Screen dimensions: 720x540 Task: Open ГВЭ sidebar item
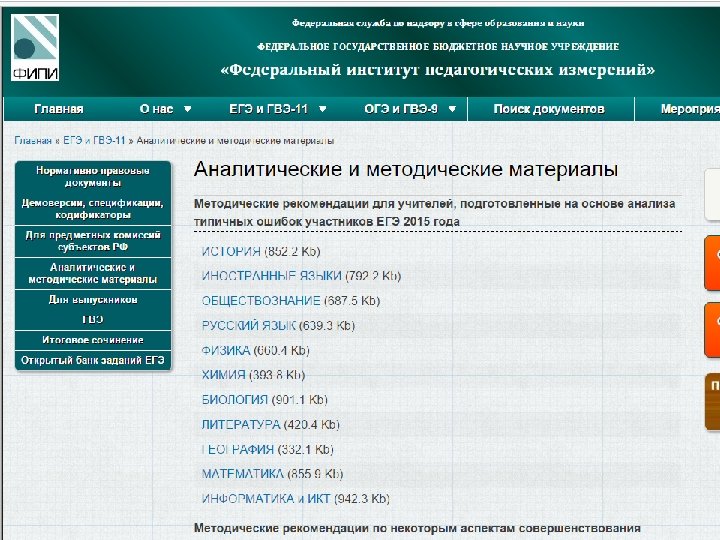[93, 320]
